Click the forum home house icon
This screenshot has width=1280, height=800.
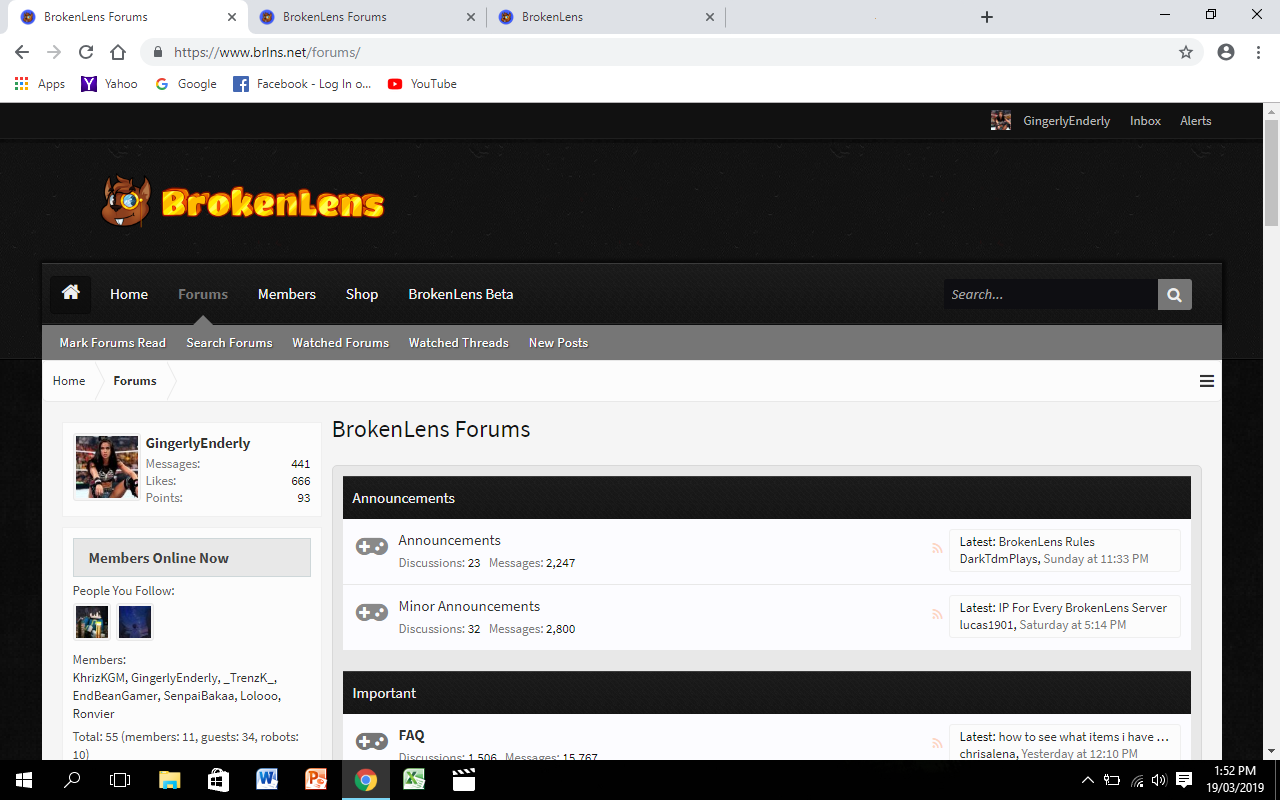(70, 294)
